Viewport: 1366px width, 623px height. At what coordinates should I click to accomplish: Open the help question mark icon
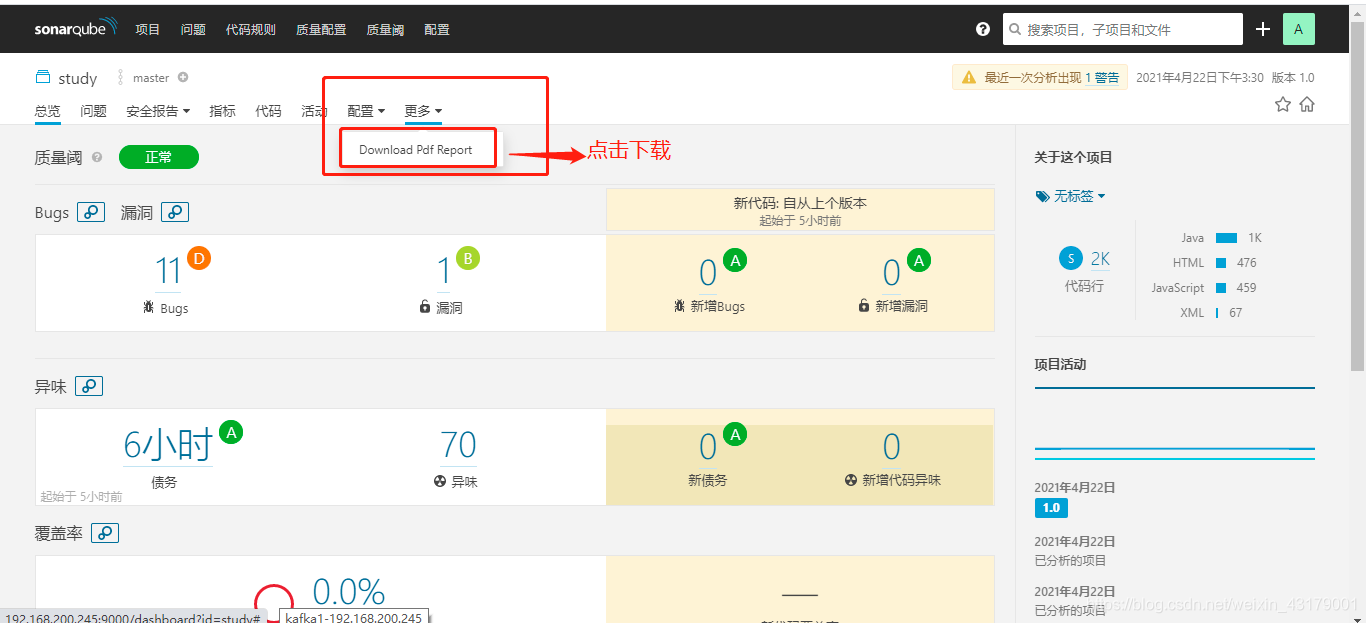[x=983, y=29]
